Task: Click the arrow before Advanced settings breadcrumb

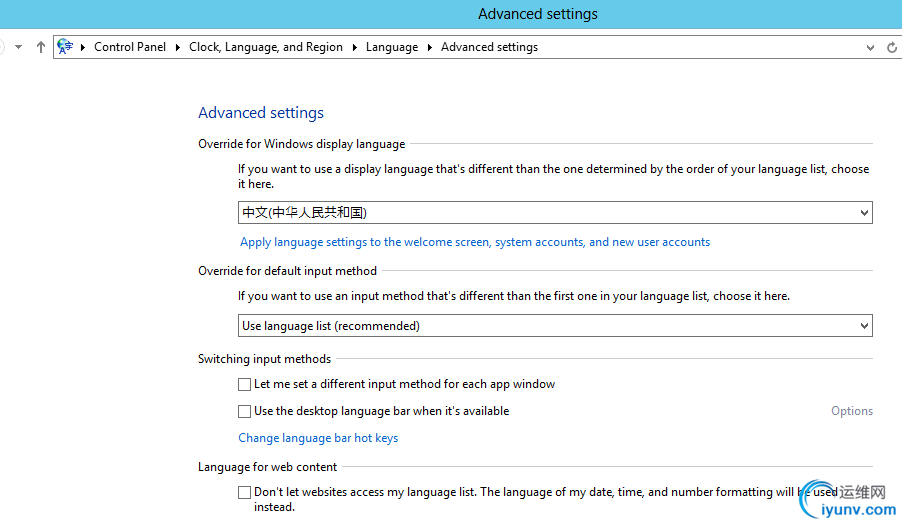Action: point(430,47)
